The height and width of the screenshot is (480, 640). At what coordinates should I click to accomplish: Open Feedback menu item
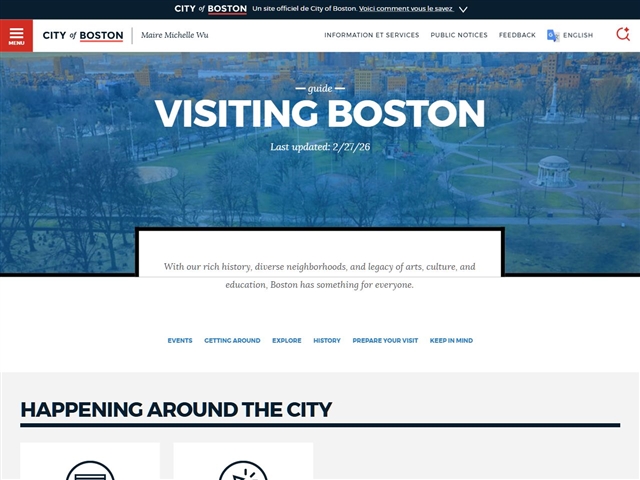coord(517,35)
